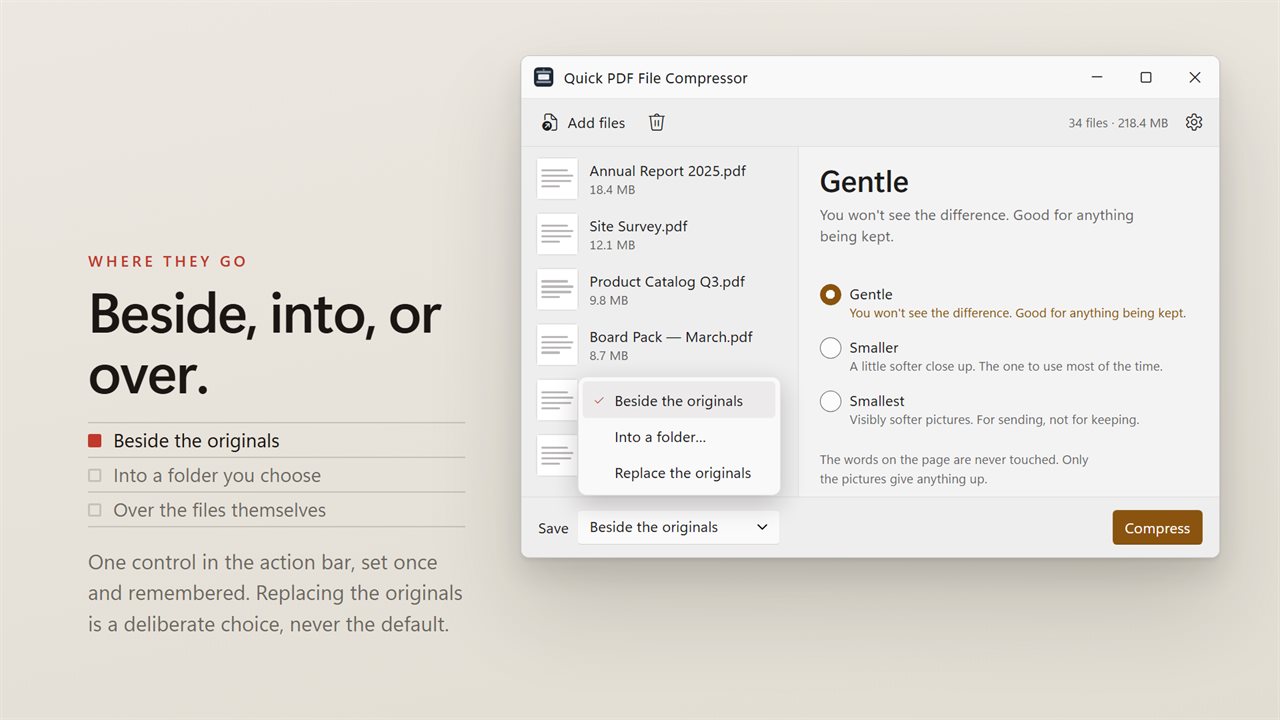
Task: Select Product Catalog Q3.pdf file name
Action: coord(667,282)
